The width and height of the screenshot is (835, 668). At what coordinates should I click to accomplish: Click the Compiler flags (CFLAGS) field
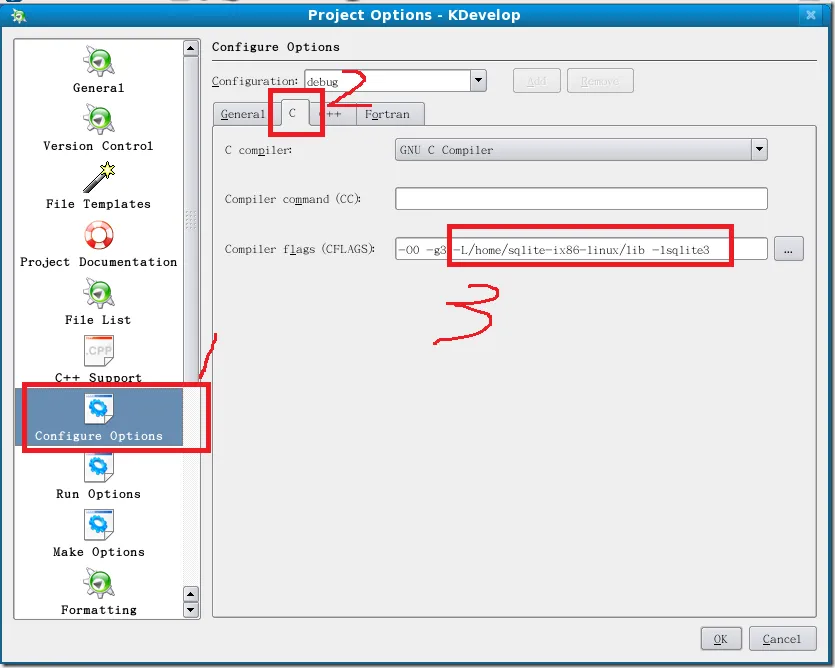(x=581, y=249)
